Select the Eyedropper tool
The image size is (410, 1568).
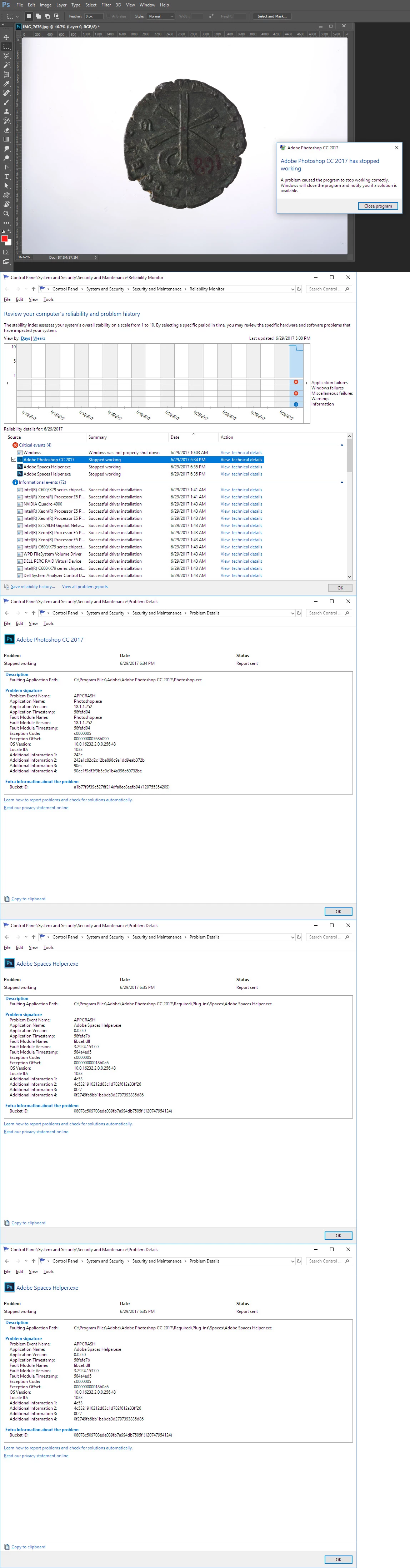tap(7, 83)
